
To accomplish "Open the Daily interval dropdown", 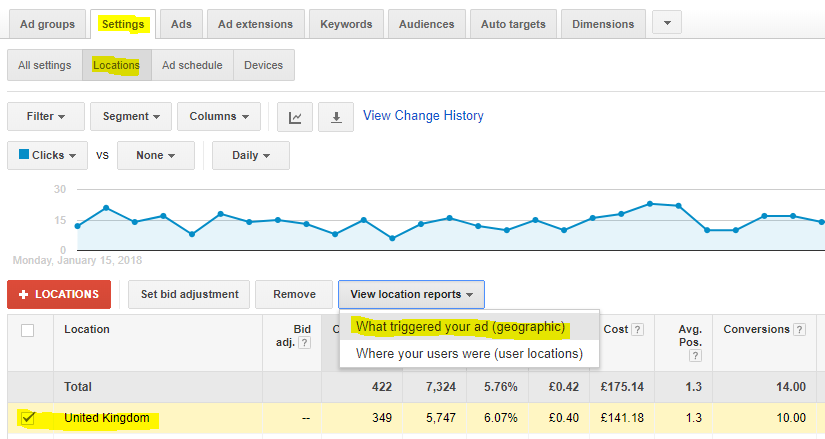I will (251, 155).
